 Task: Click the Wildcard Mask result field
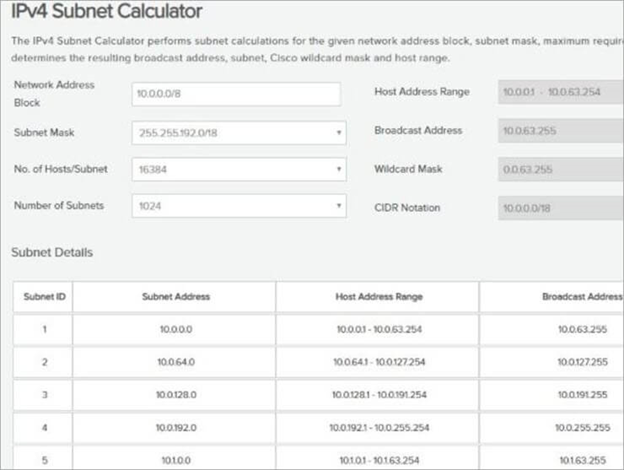pos(560,168)
